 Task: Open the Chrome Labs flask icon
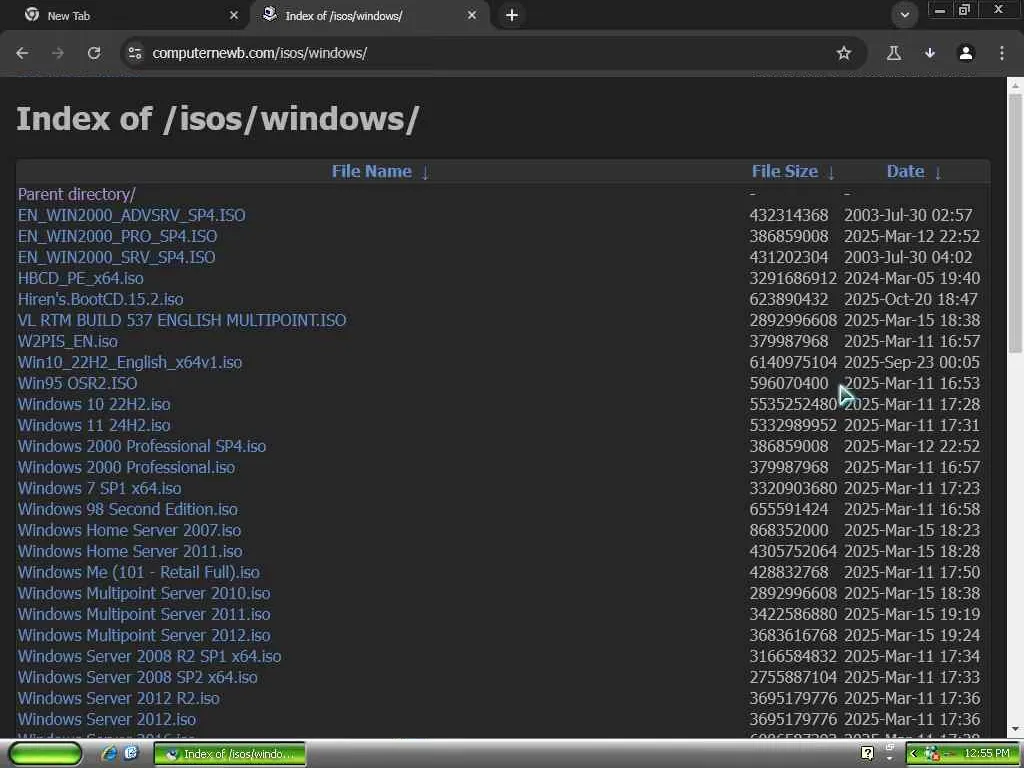pyautogui.click(x=894, y=53)
